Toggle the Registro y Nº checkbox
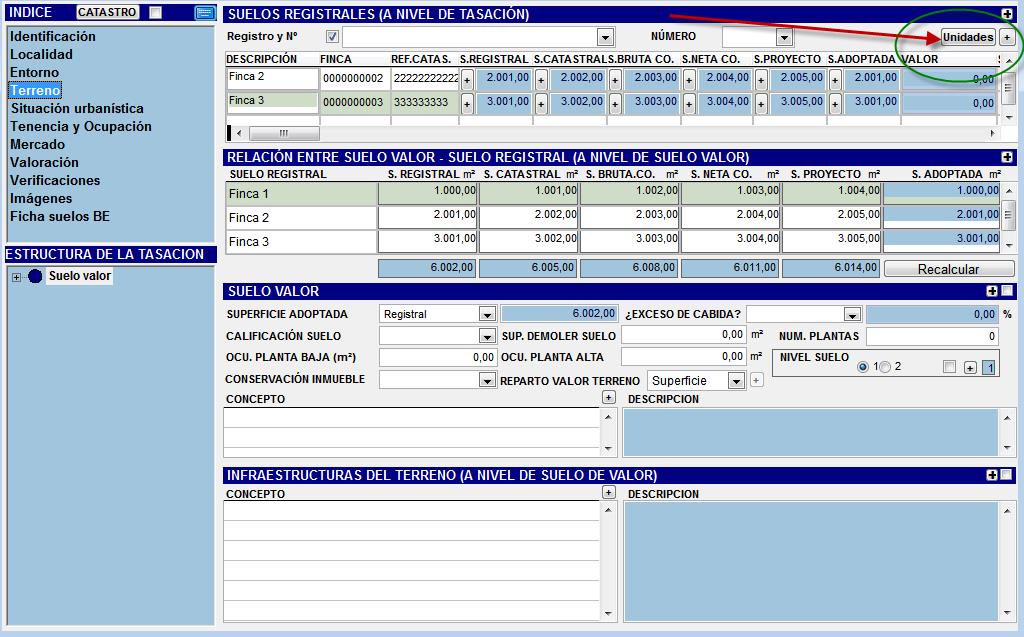The width and height of the screenshot is (1024, 637). click(332, 37)
